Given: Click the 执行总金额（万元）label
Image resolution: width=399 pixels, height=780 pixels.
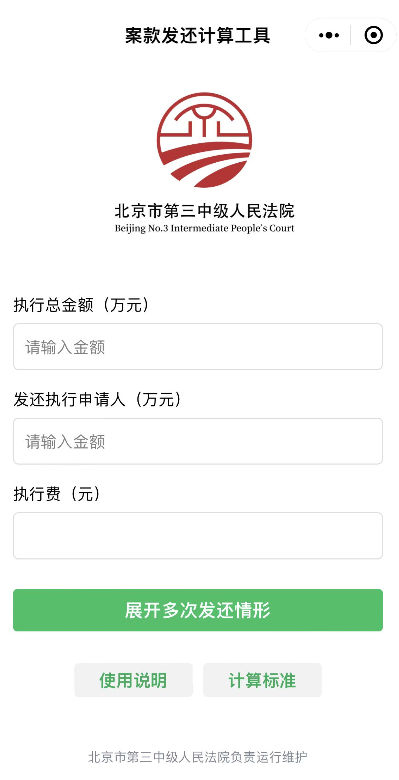Looking at the screenshot, I should coord(83,305).
